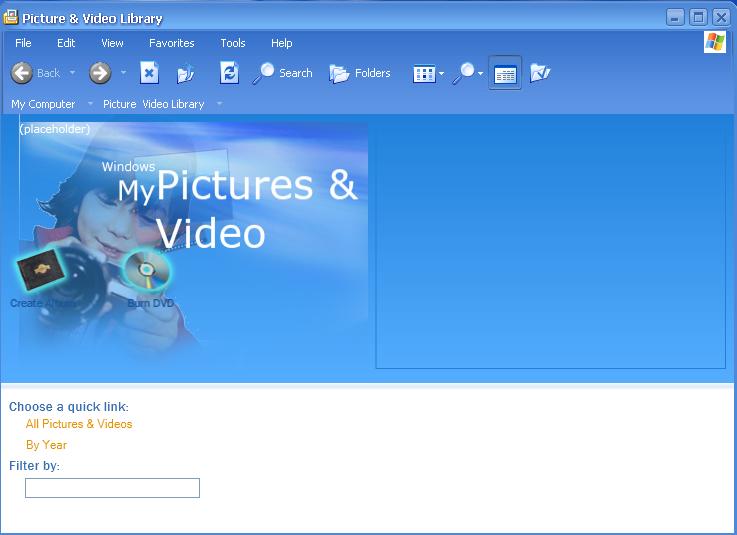Open the All Pictures & Videos link

tap(79, 424)
